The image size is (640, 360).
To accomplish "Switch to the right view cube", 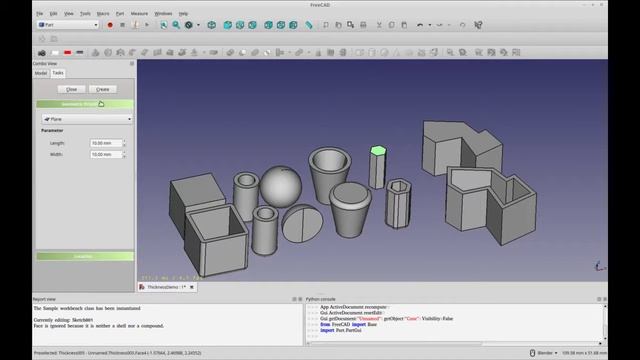I will (x=252, y=25).
